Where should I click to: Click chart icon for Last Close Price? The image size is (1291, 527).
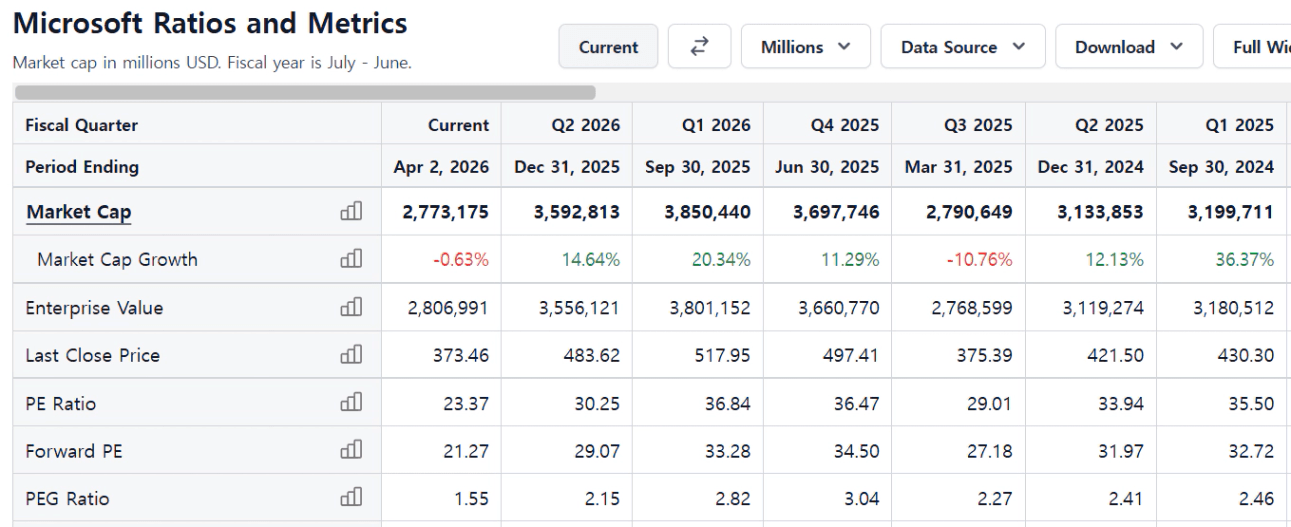tap(351, 355)
